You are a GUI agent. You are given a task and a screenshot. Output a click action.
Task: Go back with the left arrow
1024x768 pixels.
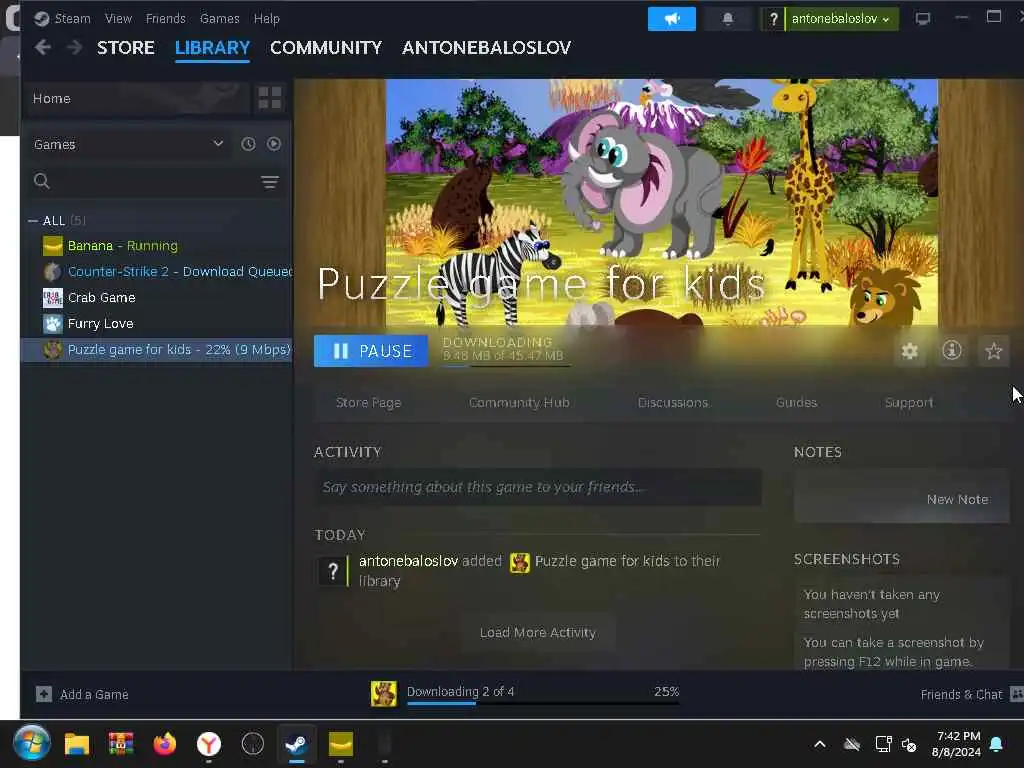43,47
